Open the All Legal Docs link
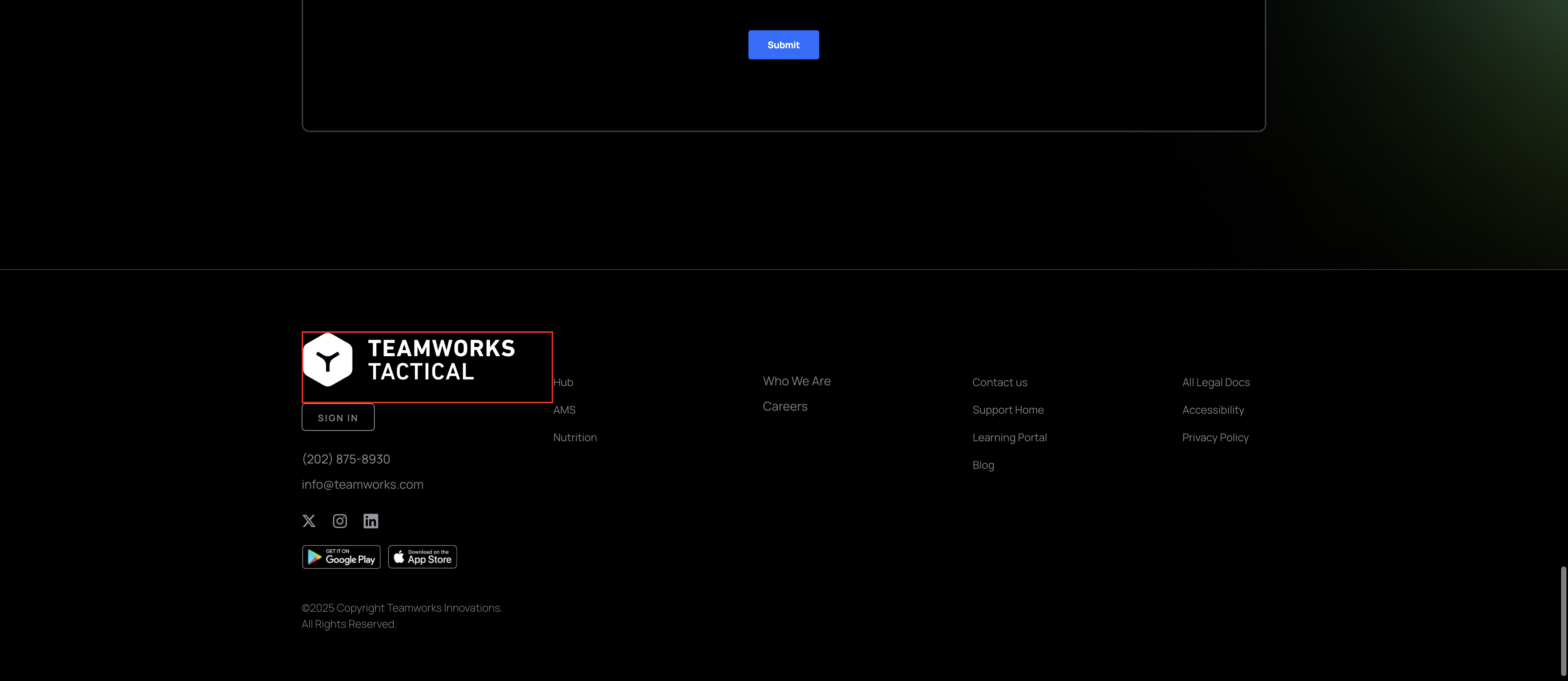Image resolution: width=1568 pixels, height=681 pixels. click(1215, 383)
